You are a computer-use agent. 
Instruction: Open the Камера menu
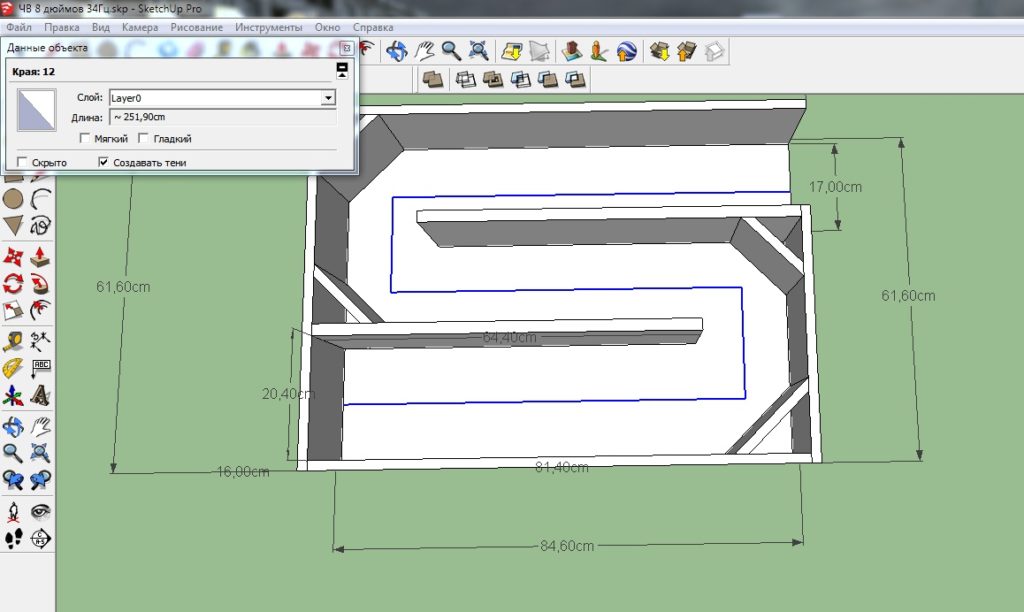pyautogui.click(x=140, y=27)
